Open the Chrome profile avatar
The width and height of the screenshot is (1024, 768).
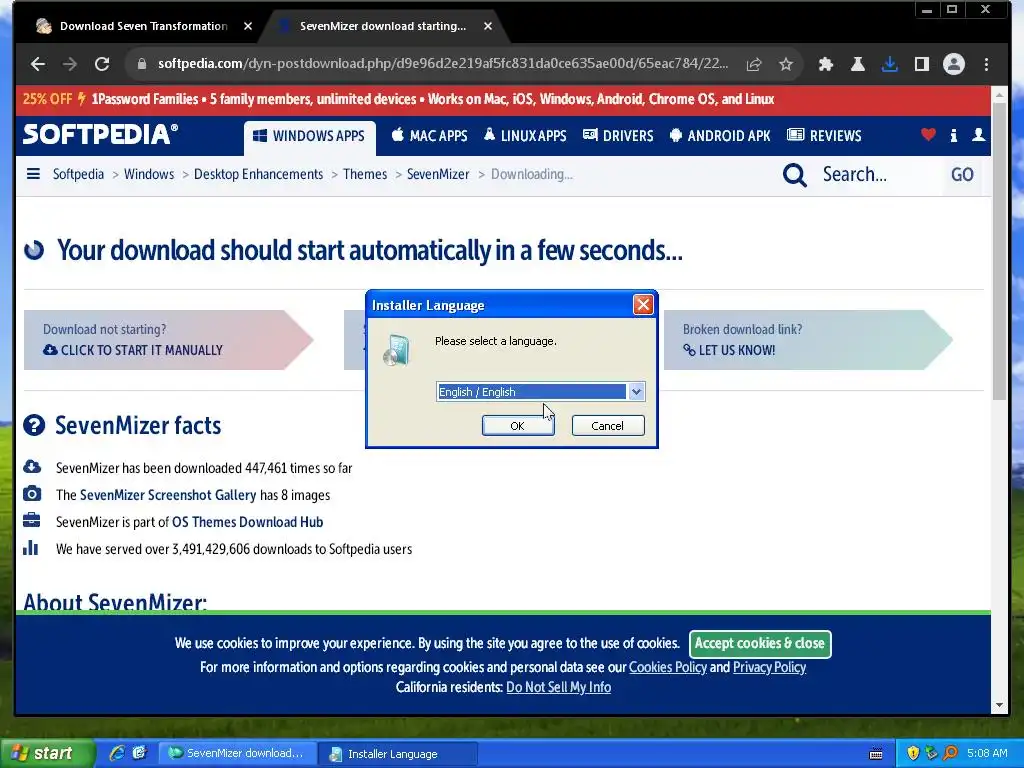click(953, 64)
